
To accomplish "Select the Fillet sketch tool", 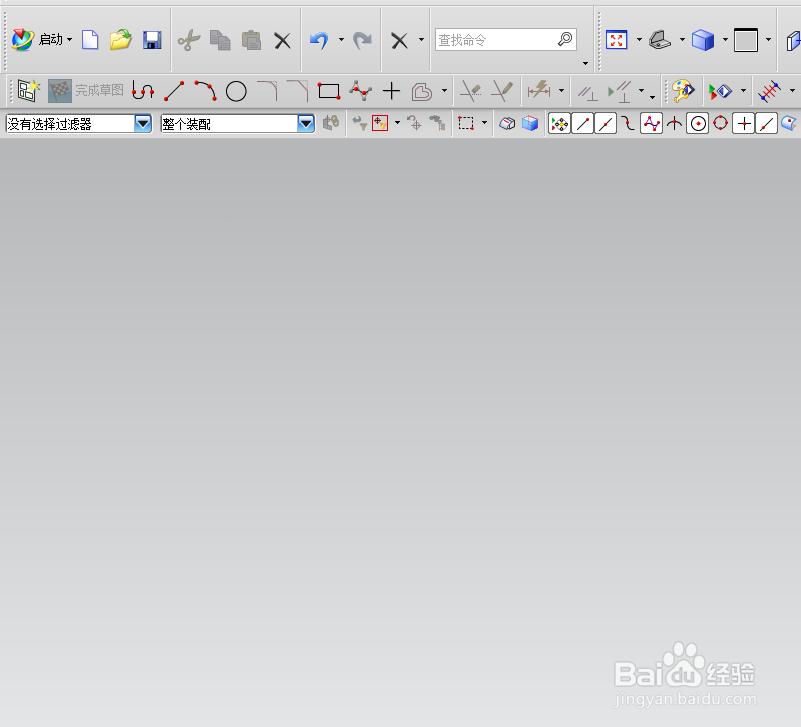I will click(267, 90).
